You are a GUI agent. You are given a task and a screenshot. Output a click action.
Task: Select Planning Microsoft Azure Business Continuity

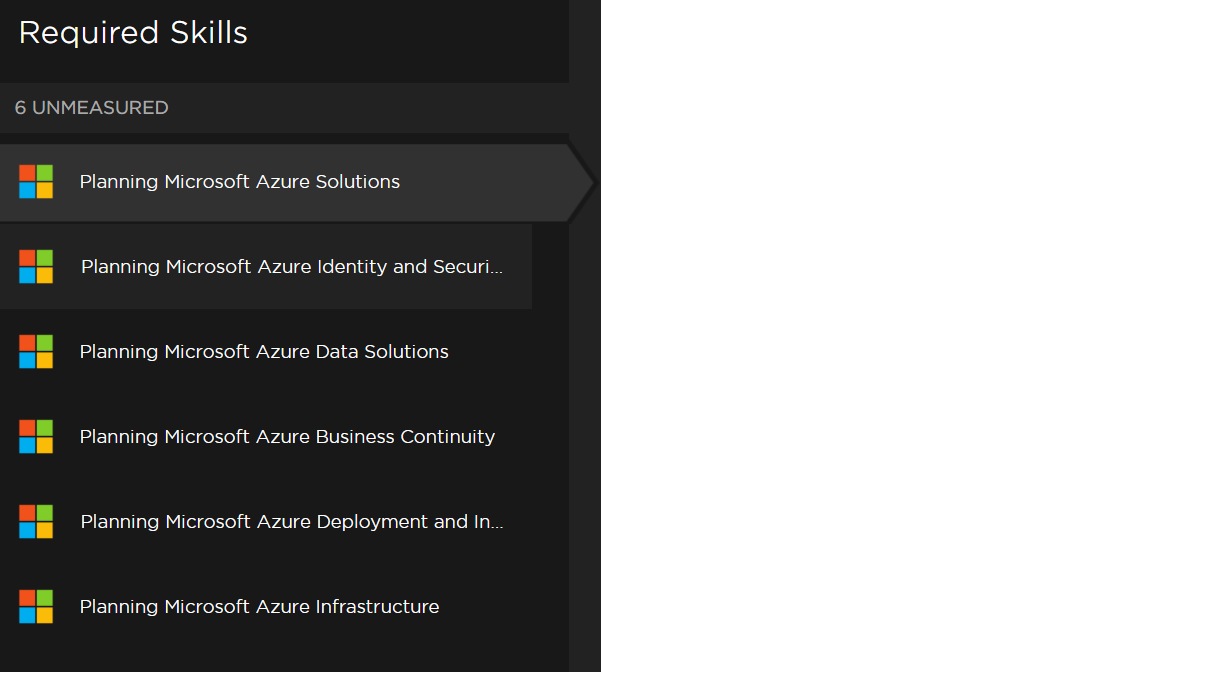(x=287, y=437)
